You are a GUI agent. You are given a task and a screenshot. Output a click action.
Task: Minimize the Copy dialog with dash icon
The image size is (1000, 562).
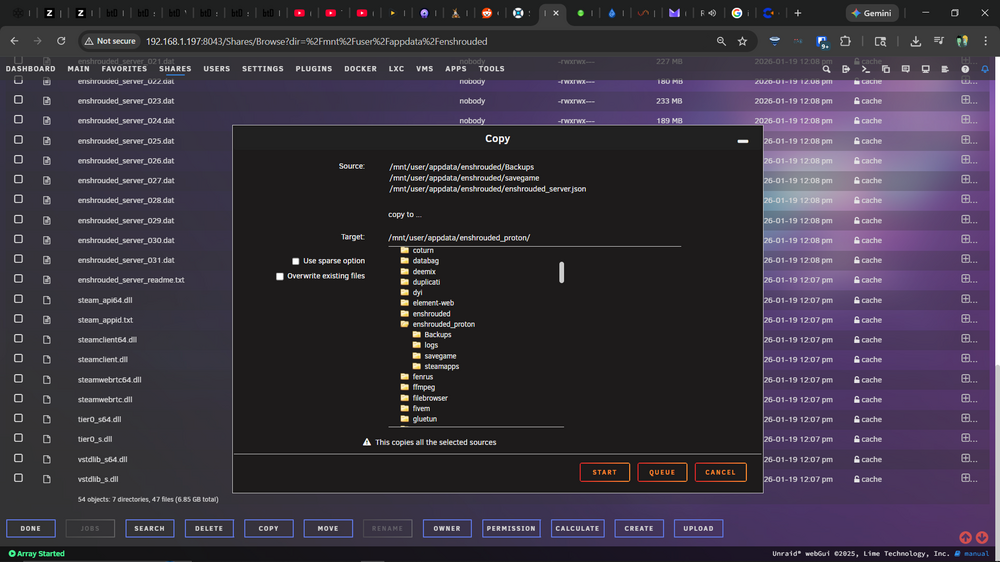click(x=743, y=141)
